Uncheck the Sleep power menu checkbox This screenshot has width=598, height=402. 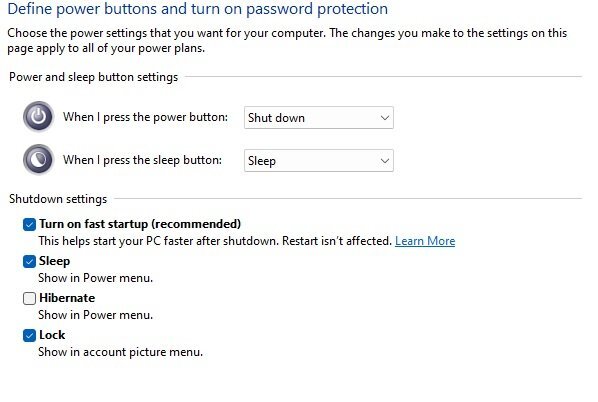pyautogui.click(x=29, y=262)
